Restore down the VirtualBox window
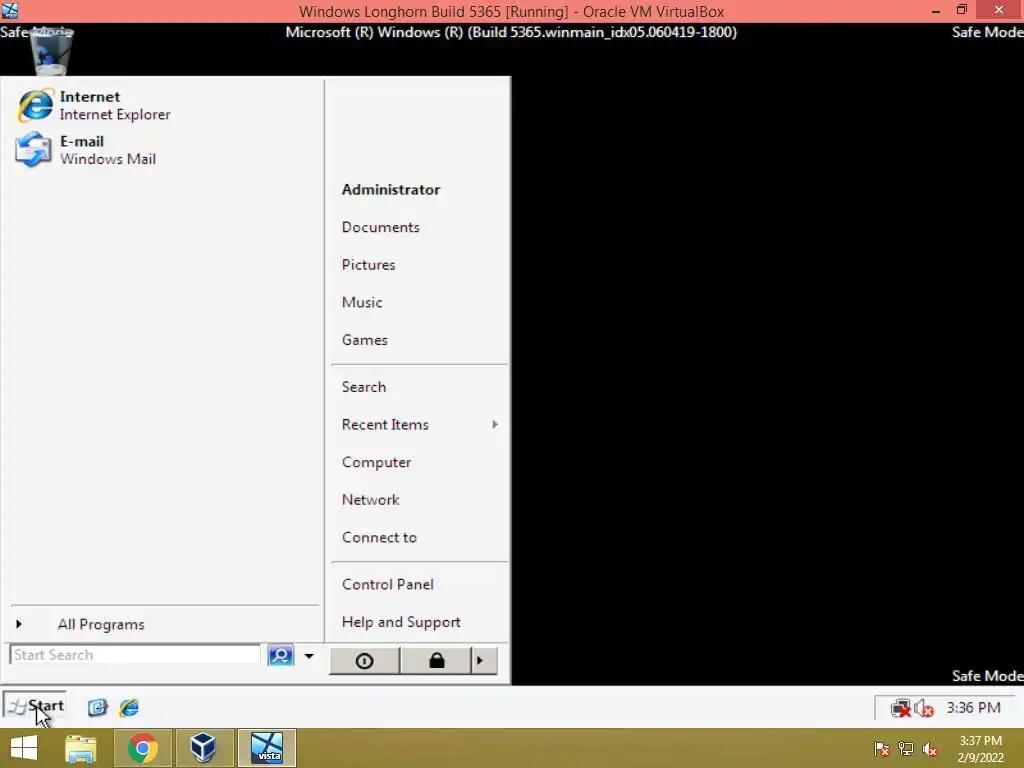This screenshot has height=768, width=1024. point(961,10)
